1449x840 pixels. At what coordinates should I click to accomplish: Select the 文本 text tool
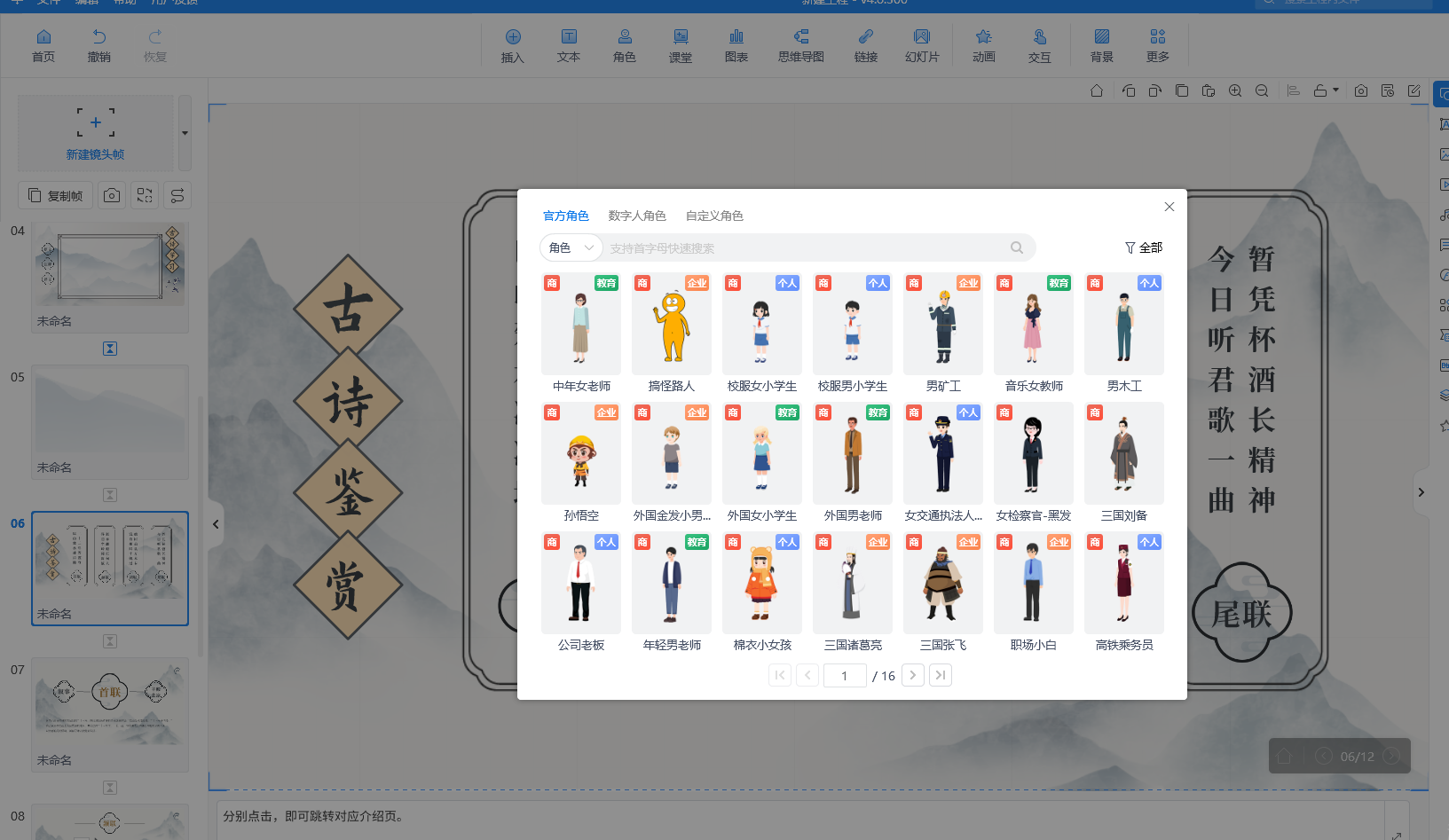tap(569, 45)
